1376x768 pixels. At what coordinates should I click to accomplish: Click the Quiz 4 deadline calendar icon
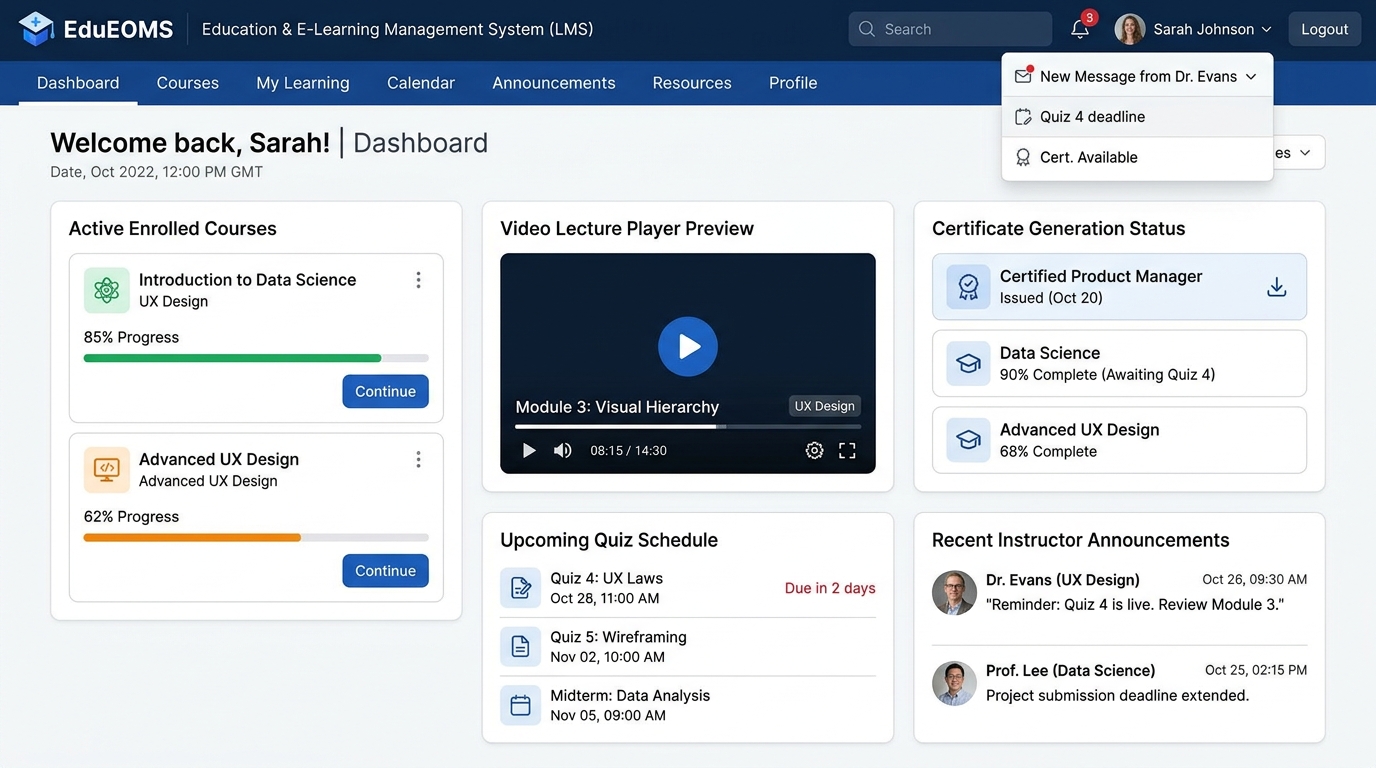(x=1023, y=117)
